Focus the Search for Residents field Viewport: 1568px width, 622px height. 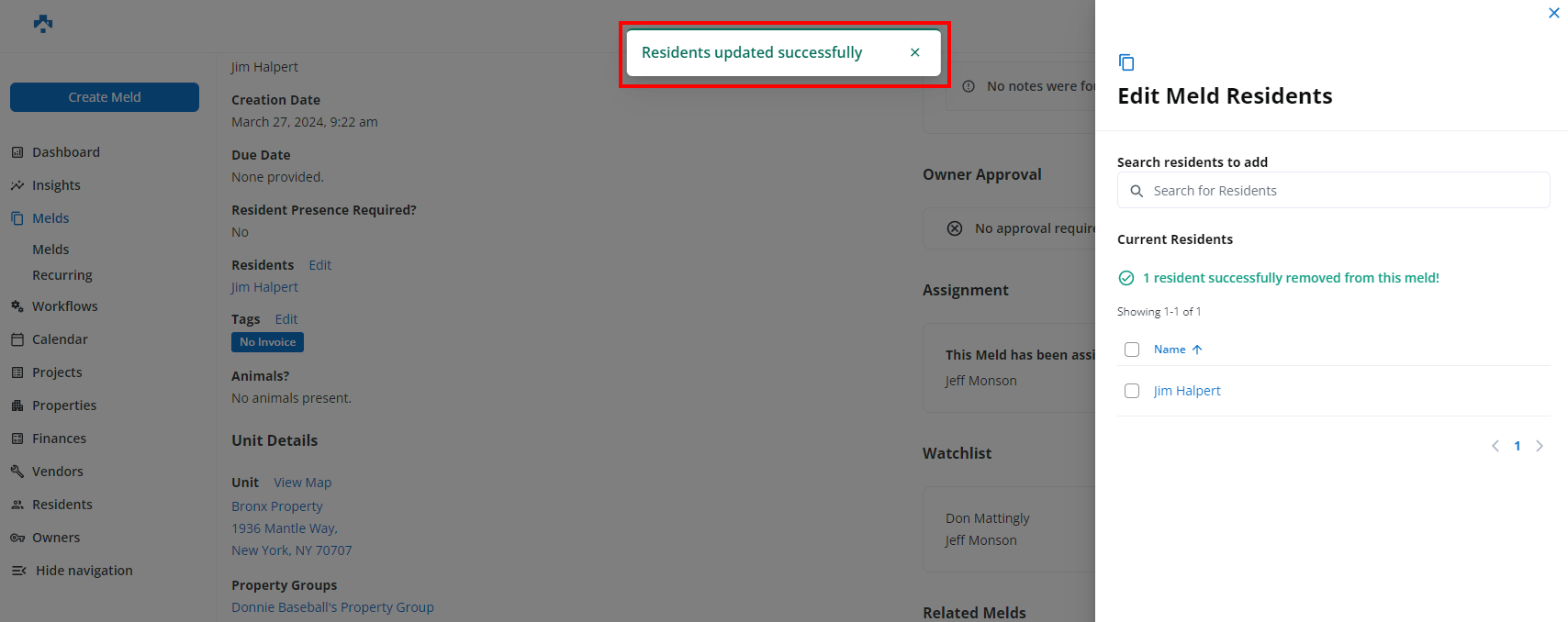pyautogui.click(x=1342, y=191)
